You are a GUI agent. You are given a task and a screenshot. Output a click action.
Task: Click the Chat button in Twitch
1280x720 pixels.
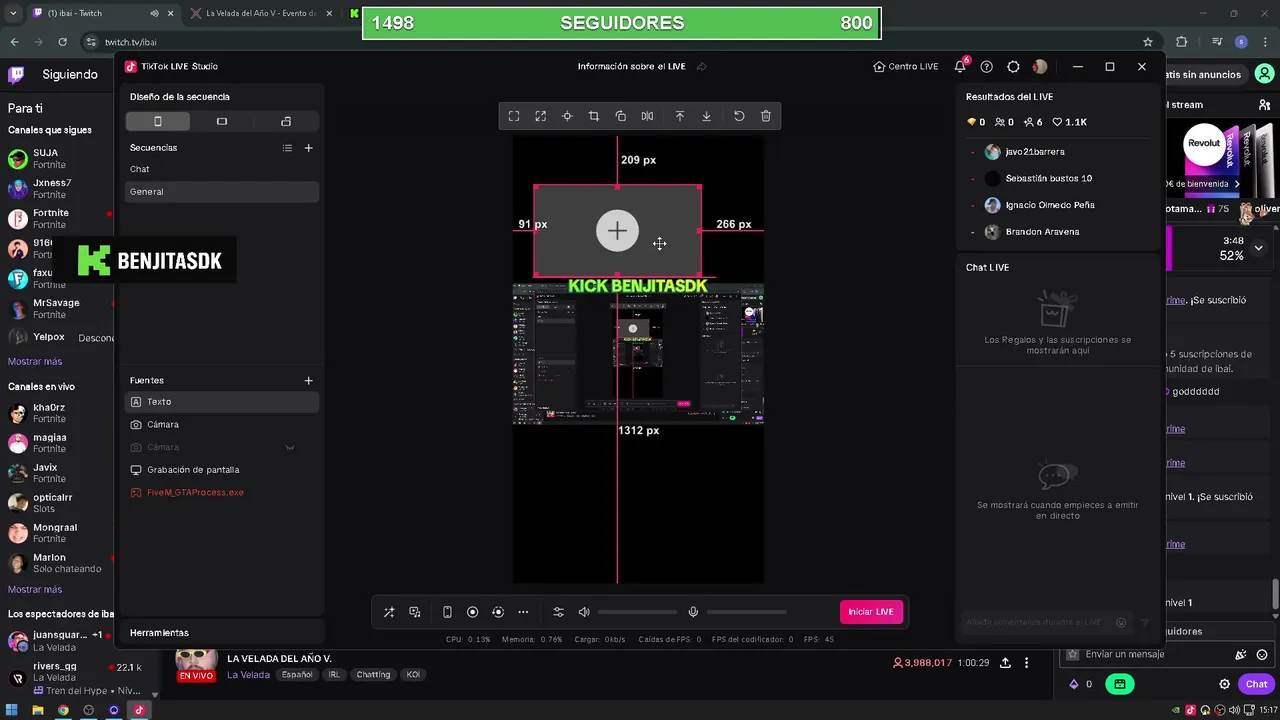[1256, 684]
